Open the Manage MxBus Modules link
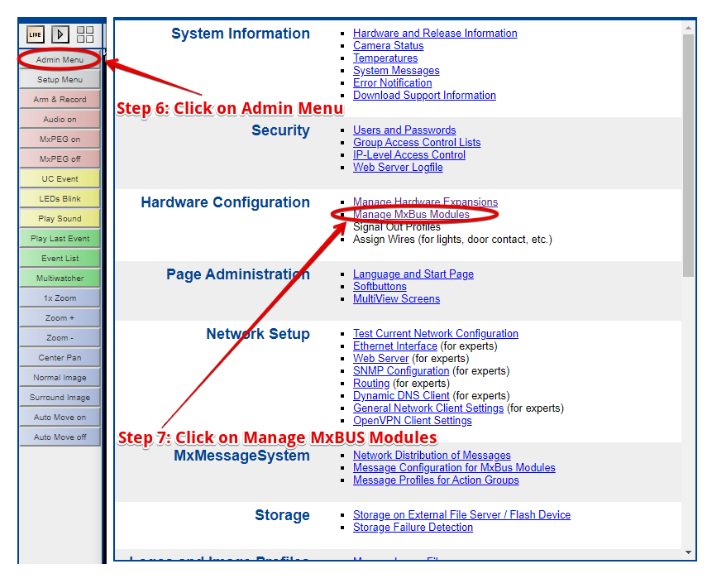The image size is (717, 582). click(411, 215)
